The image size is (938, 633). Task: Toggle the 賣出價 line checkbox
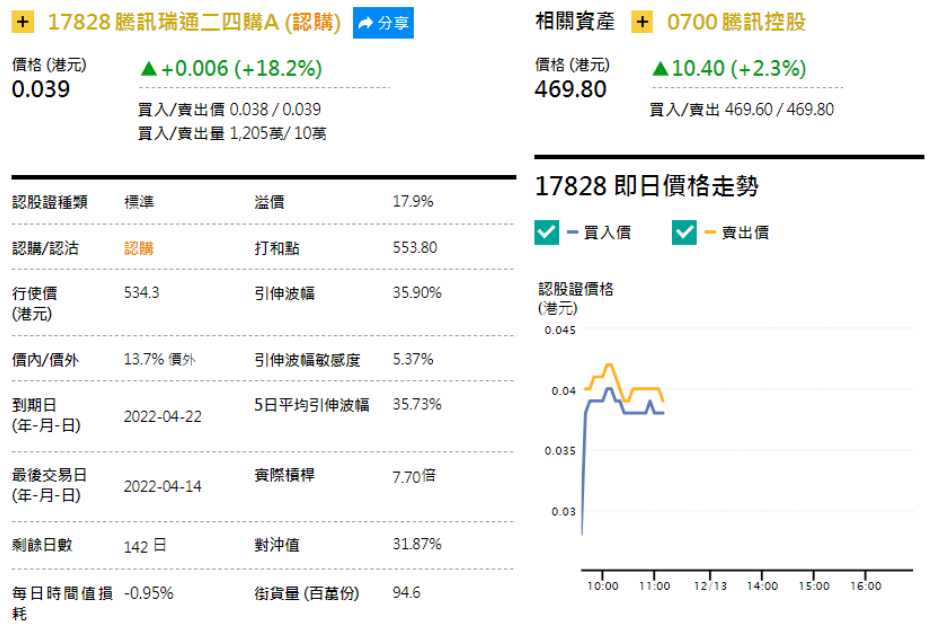pos(684,232)
